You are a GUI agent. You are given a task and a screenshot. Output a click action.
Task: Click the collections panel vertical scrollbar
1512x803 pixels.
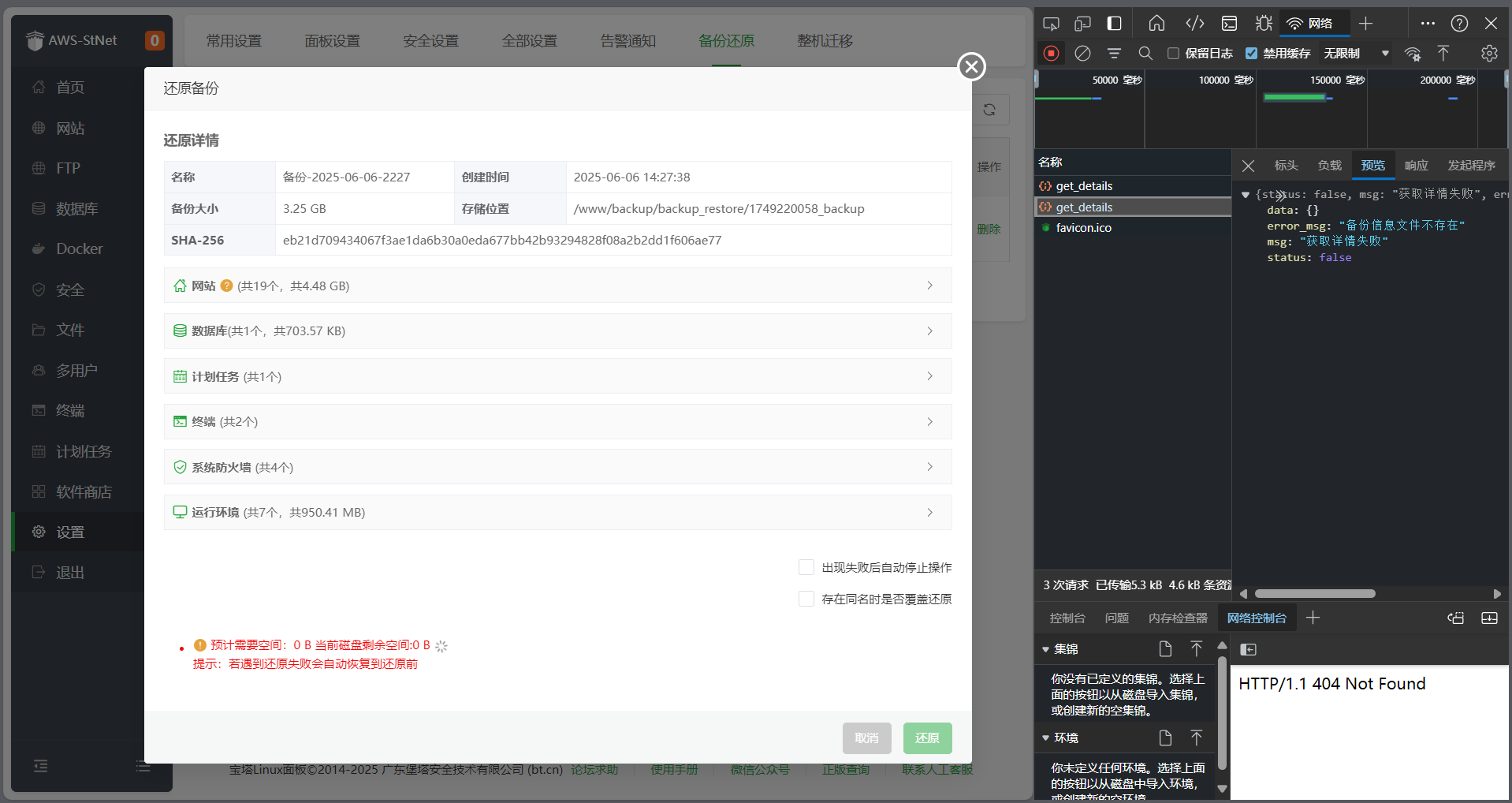[1222, 715]
